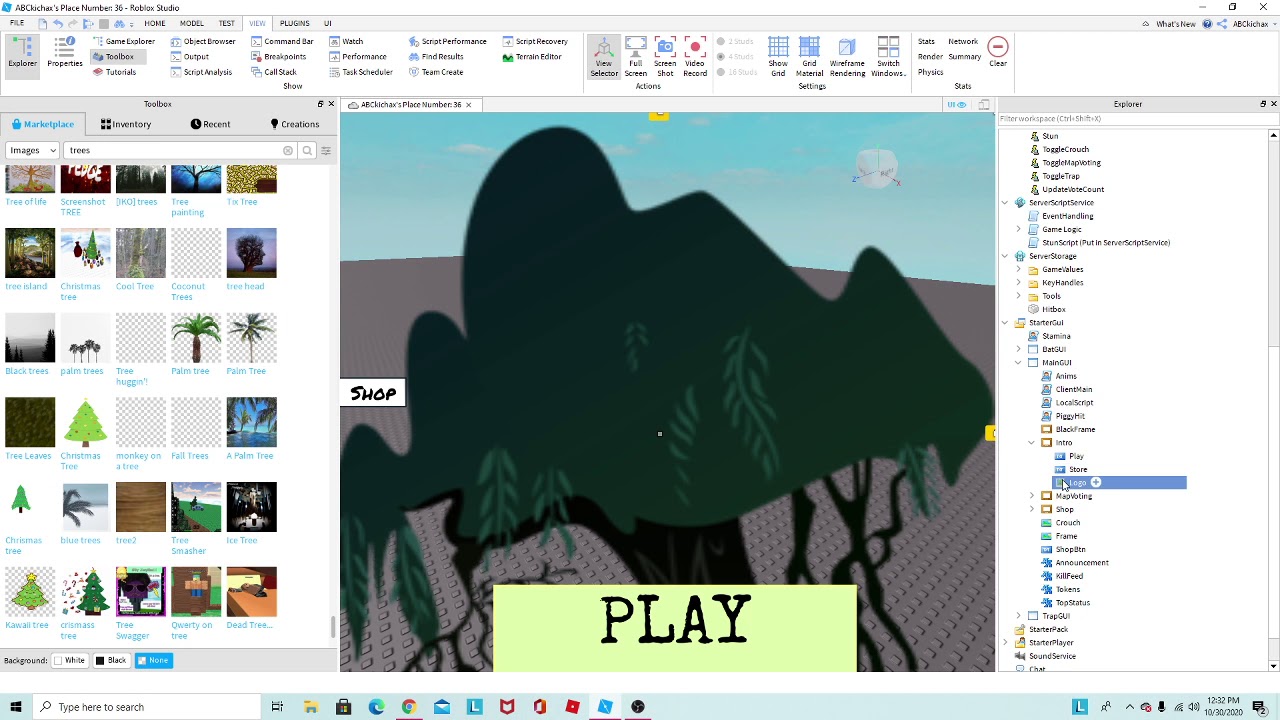The height and width of the screenshot is (720, 1280).
Task: Open the Images category dropdown
Action: pos(33,150)
